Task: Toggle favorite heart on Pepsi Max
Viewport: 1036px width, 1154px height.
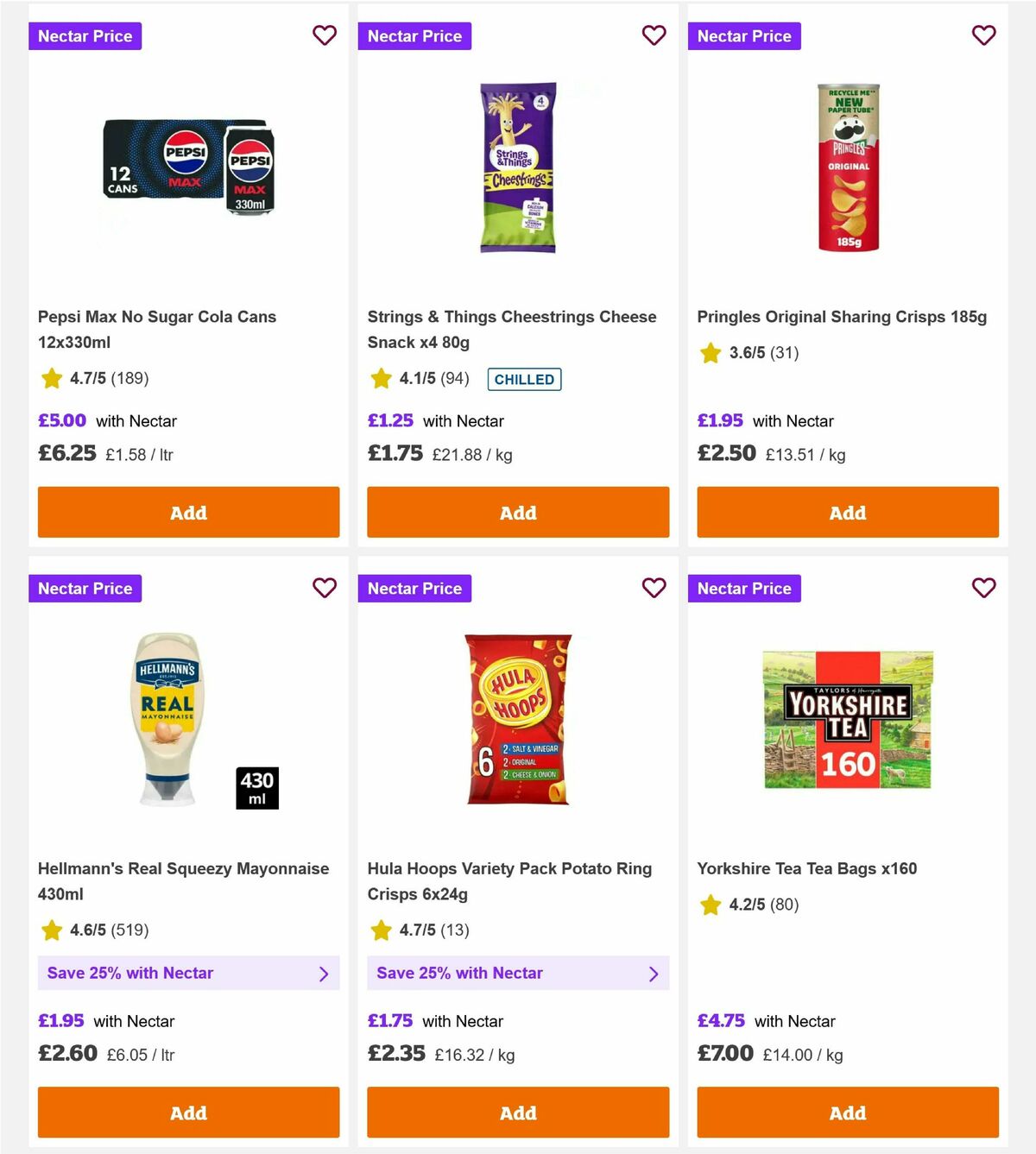Action: pos(325,35)
